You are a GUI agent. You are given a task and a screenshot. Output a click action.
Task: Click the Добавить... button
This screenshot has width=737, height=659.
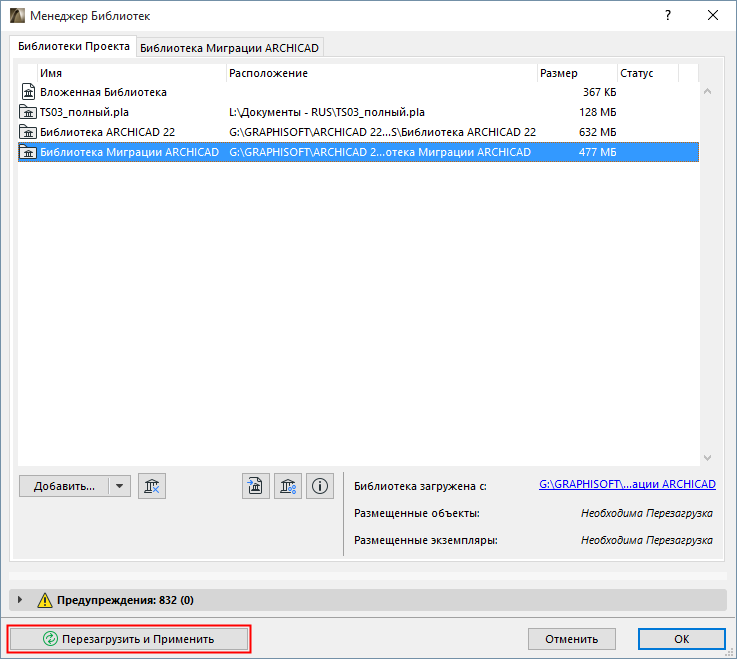coord(64,486)
